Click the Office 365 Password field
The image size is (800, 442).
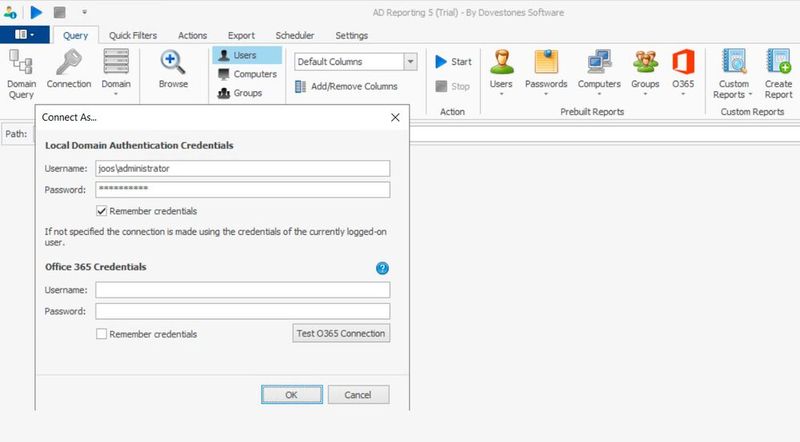(x=243, y=311)
